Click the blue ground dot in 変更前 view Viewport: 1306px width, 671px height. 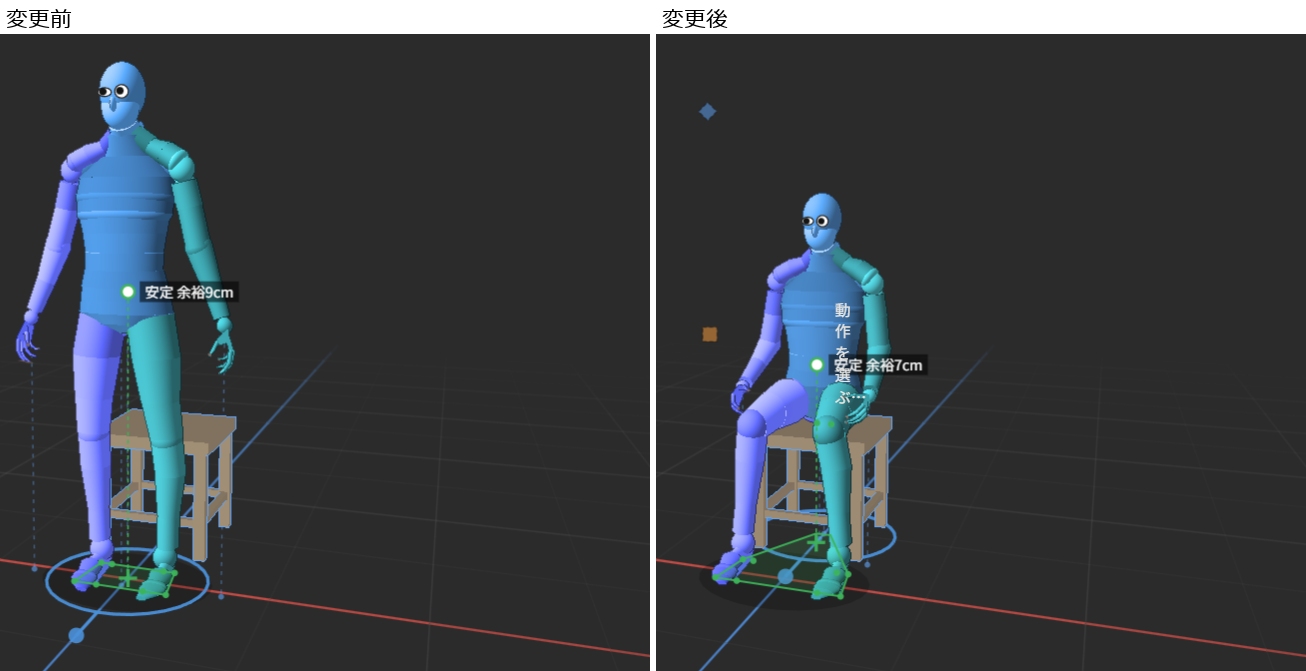point(76,635)
